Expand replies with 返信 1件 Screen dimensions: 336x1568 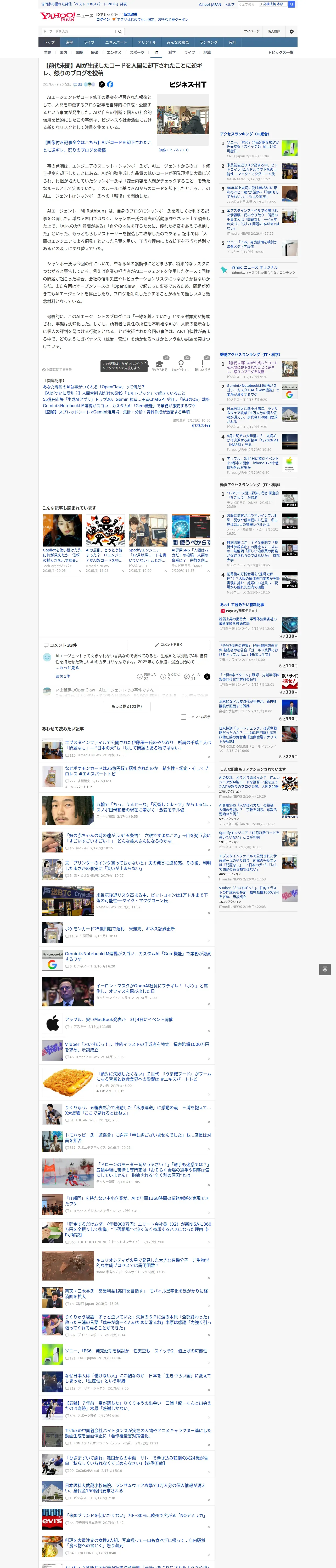63,676
